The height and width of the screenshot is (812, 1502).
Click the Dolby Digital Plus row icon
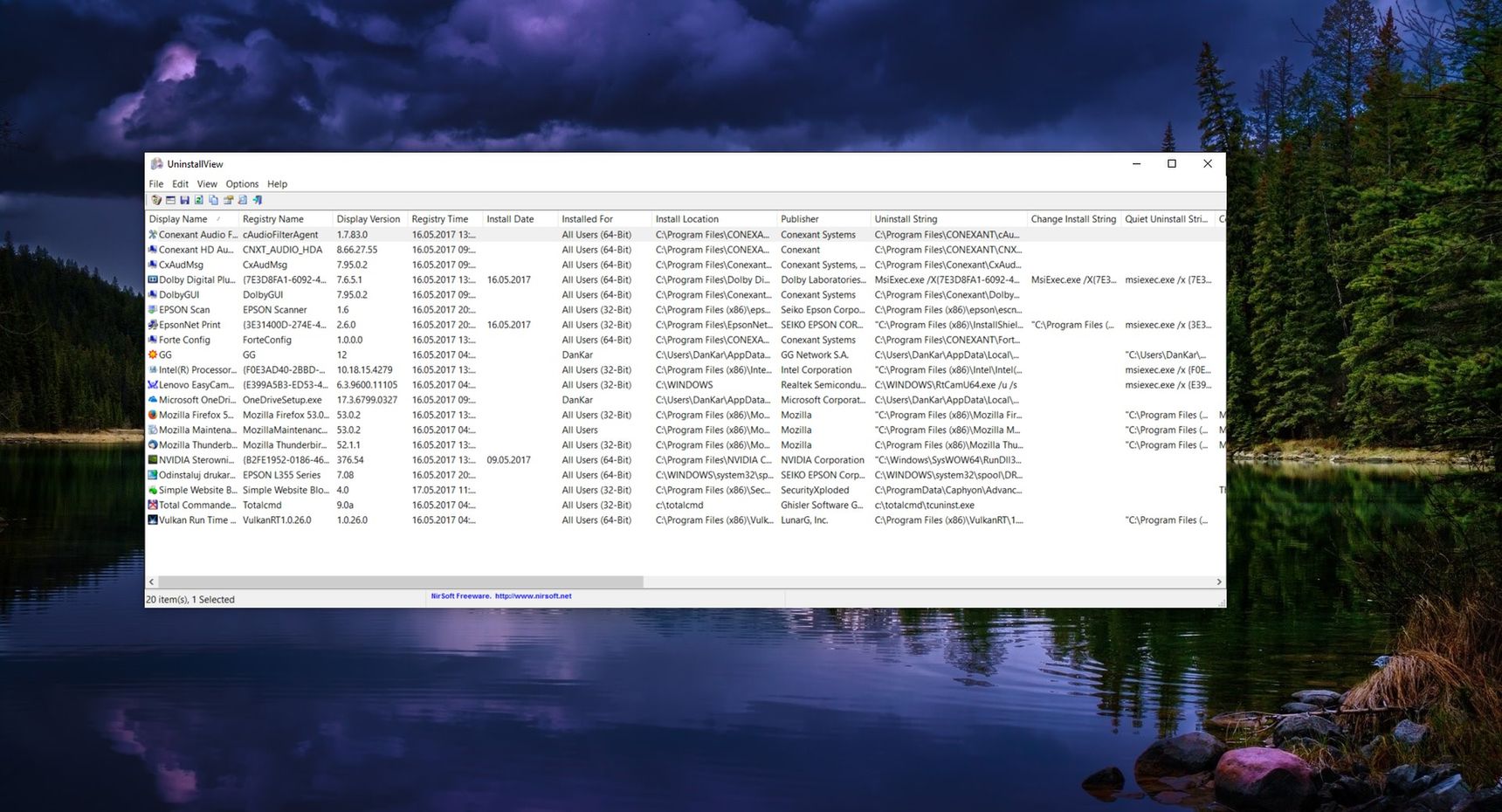click(153, 279)
